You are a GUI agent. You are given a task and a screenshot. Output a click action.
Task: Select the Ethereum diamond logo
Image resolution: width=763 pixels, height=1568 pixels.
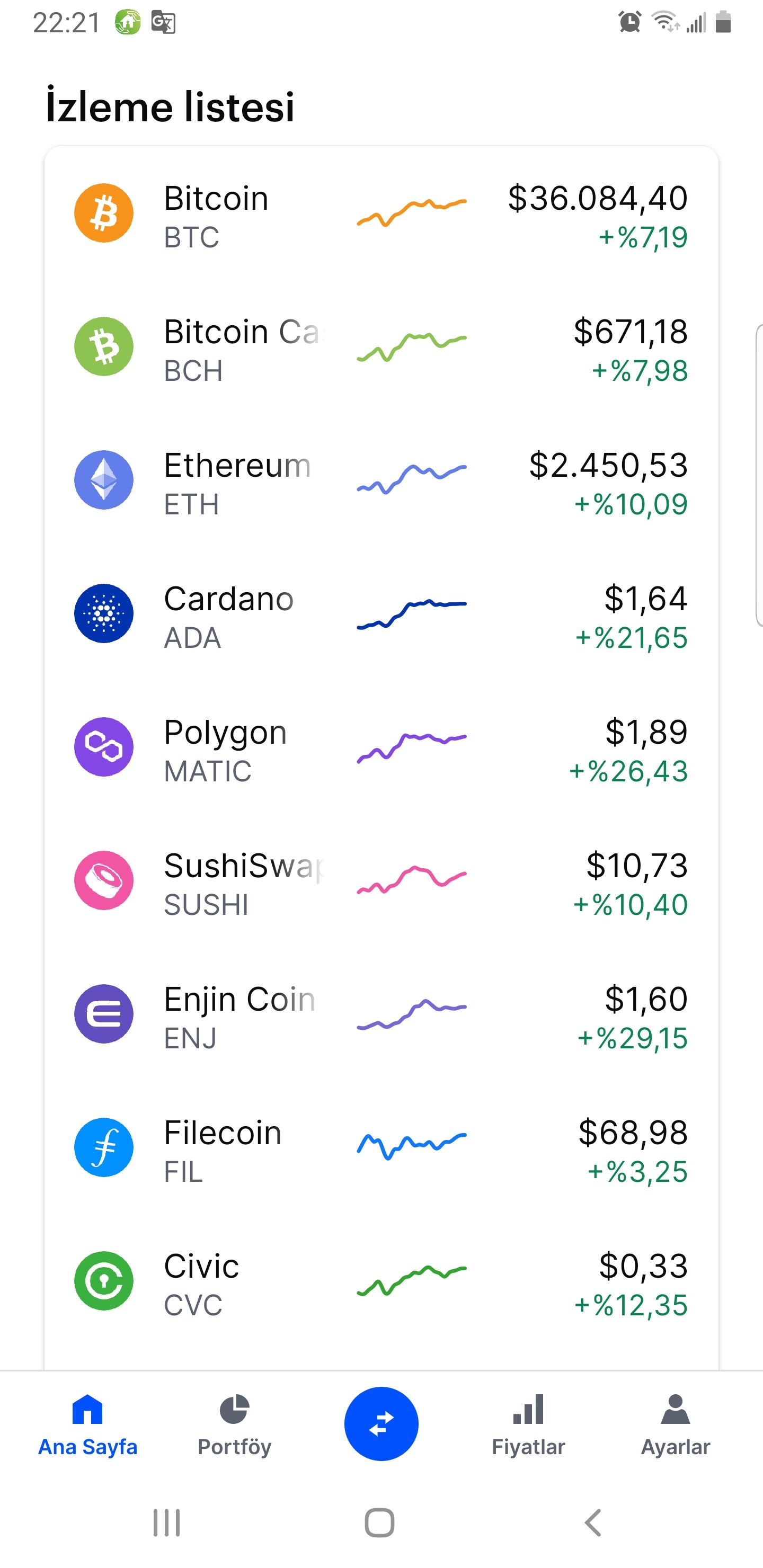[x=103, y=479]
